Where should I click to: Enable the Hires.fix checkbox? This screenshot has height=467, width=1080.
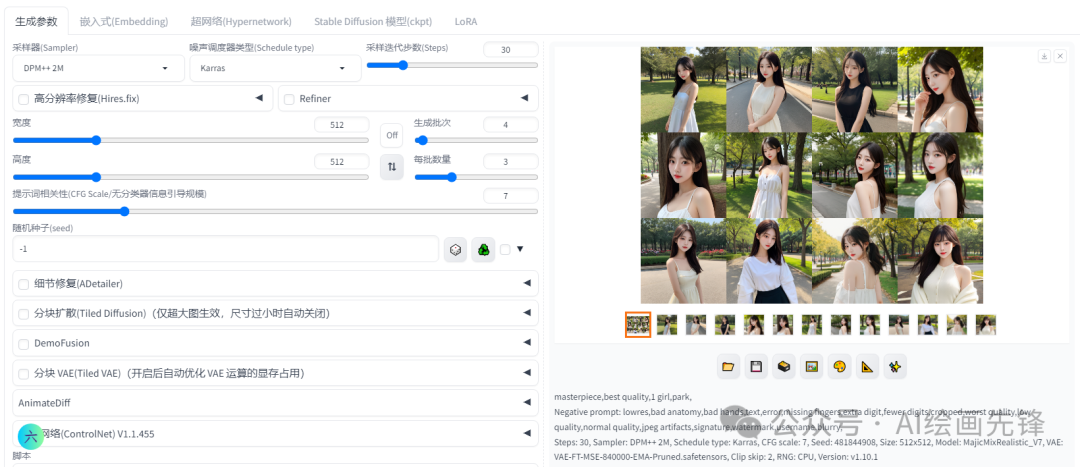pyautogui.click(x=23, y=99)
